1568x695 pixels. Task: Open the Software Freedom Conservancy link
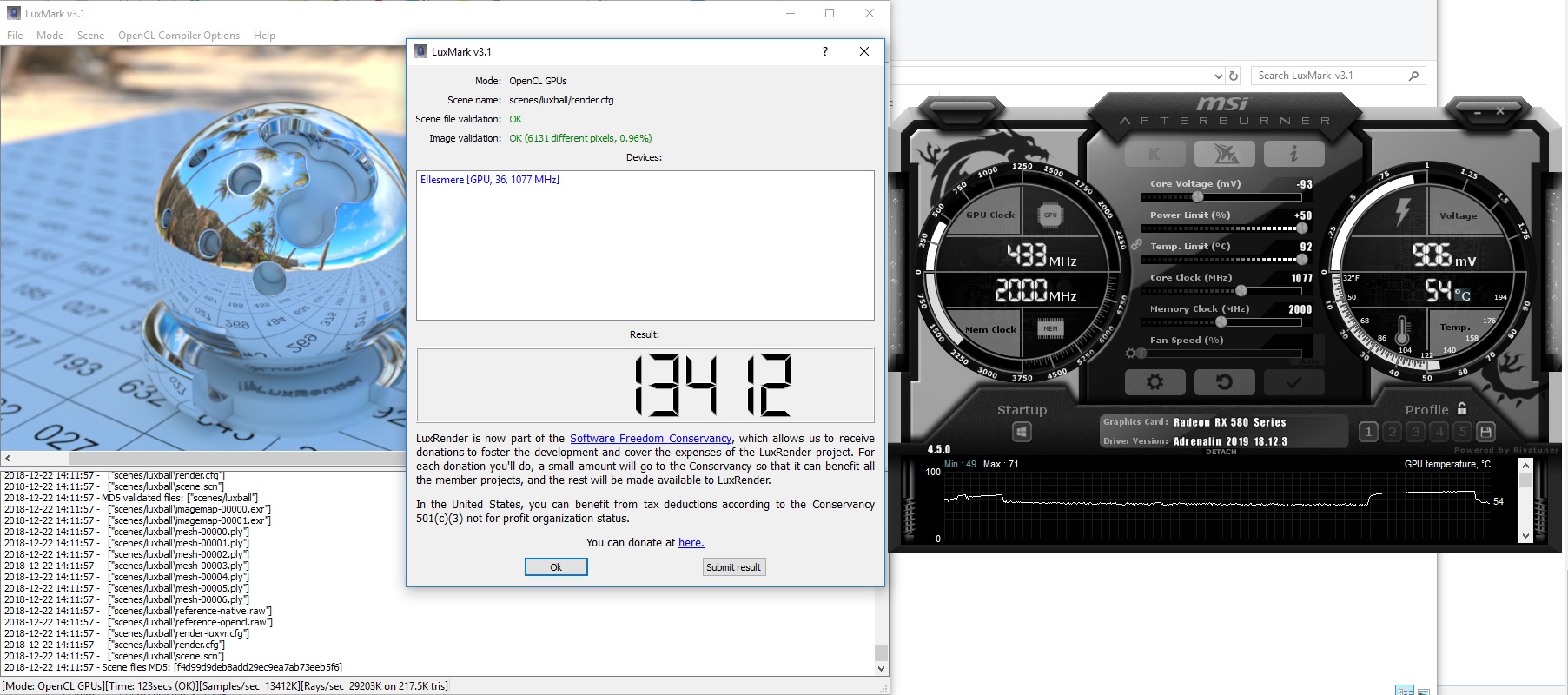click(651, 439)
